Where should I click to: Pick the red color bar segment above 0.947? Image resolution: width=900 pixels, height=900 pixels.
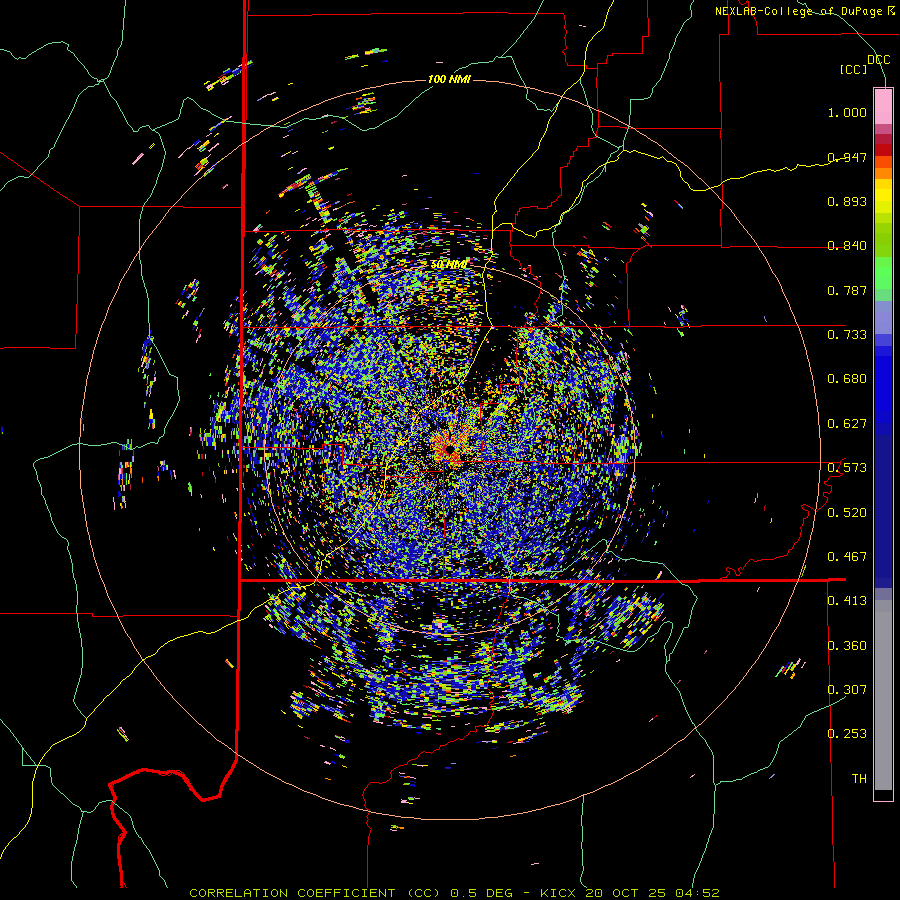(883, 150)
